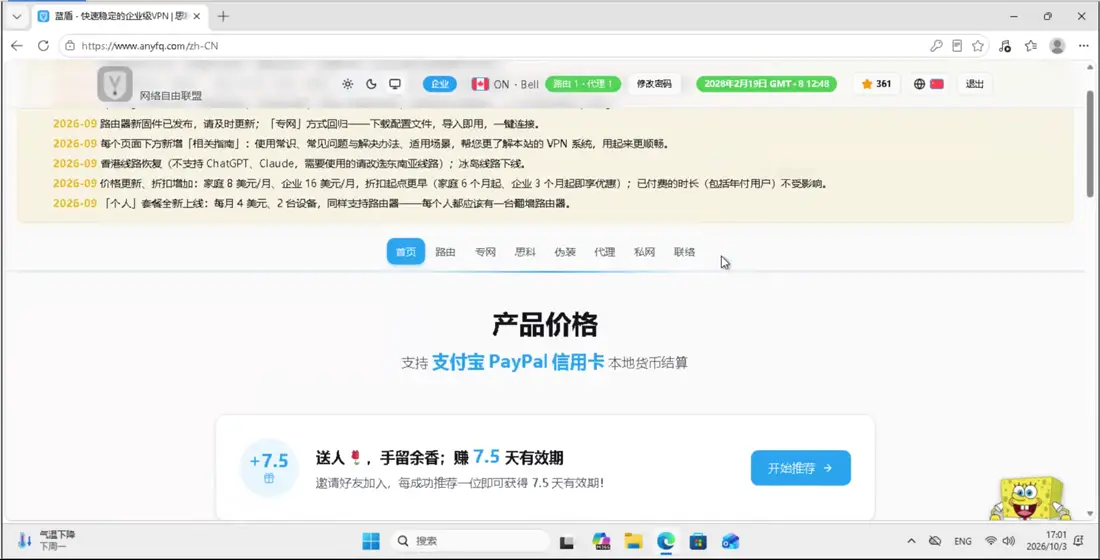Click the ENG input language indicator
Image resolution: width=1100 pixels, height=560 pixels.
[962, 541]
